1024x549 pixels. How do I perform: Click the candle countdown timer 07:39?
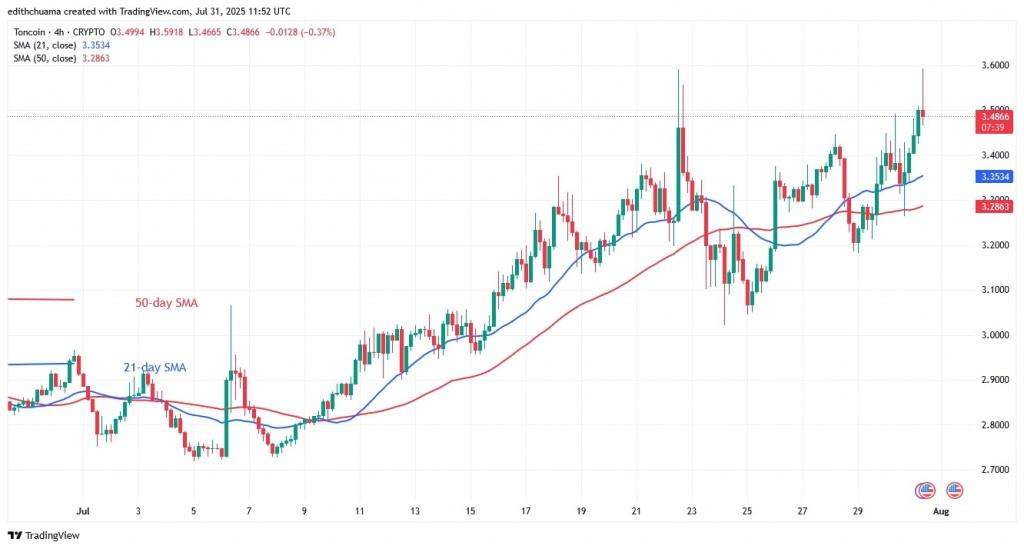pyautogui.click(x=993, y=128)
